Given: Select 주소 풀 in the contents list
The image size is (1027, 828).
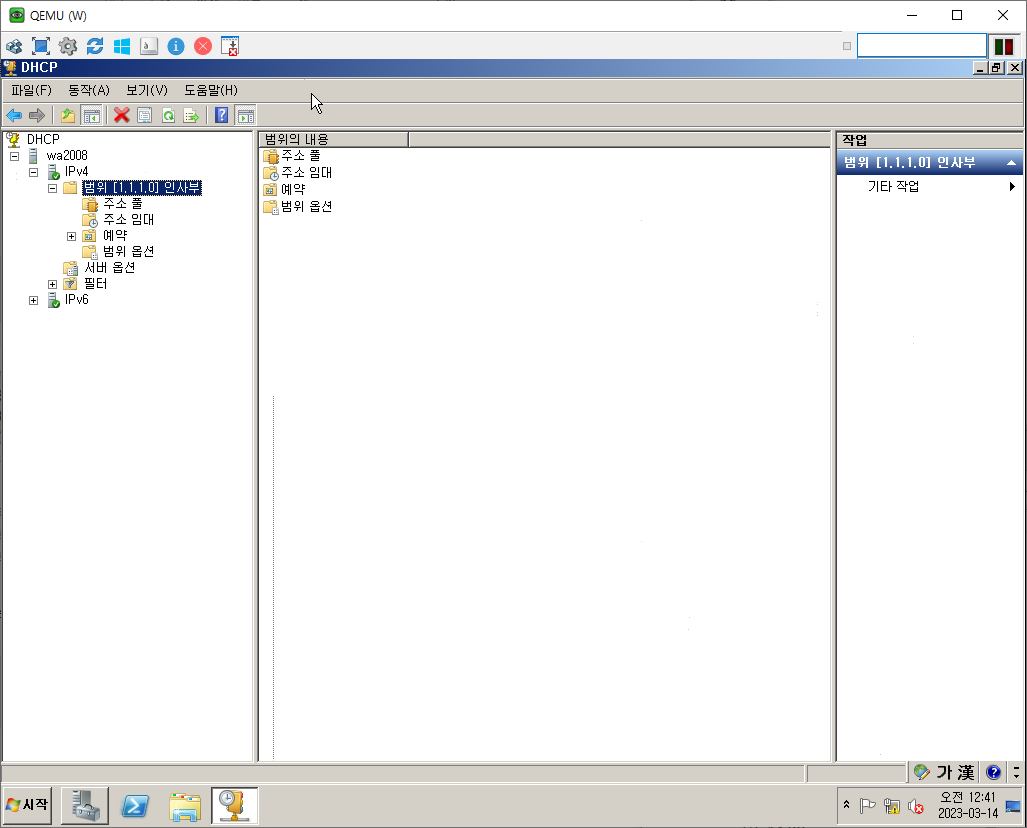Looking at the screenshot, I should (x=301, y=156).
